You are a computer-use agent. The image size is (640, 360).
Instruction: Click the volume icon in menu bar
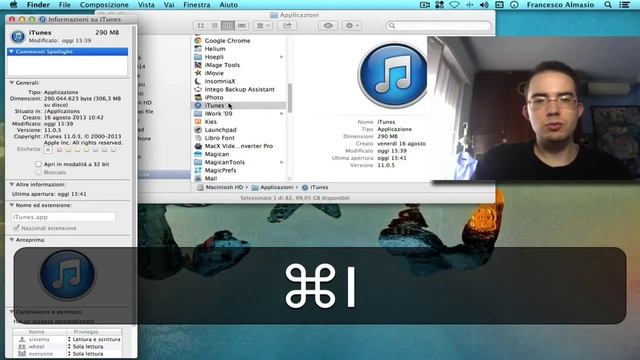484,5
